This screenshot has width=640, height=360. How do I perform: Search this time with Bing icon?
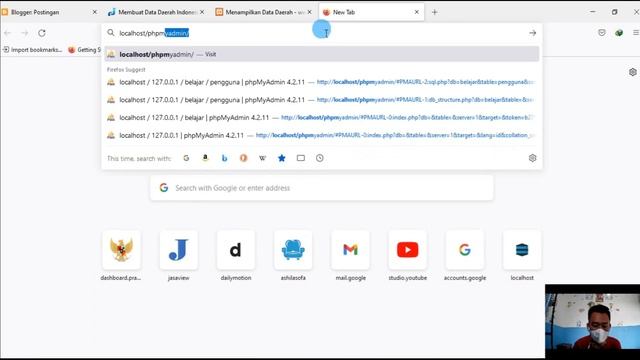pyautogui.click(x=224, y=158)
